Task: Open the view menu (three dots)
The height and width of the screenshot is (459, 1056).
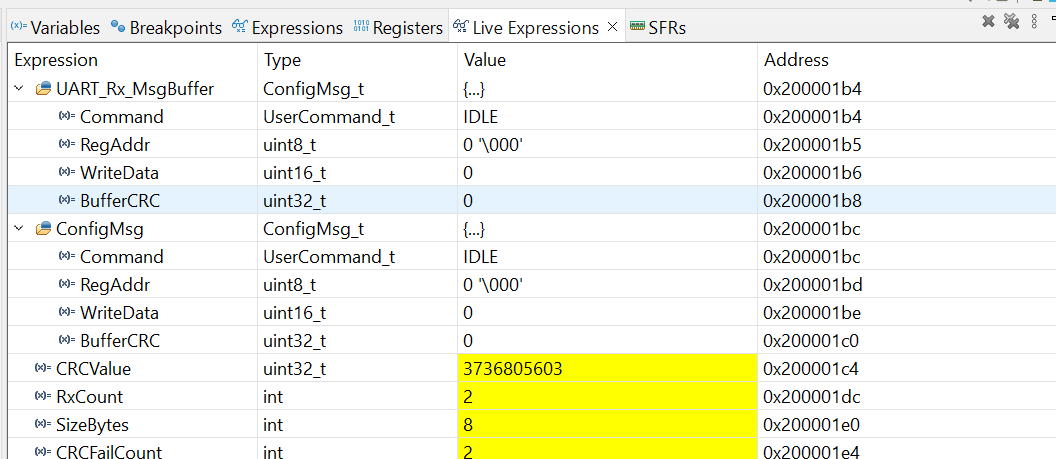Action: [x=1034, y=21]
